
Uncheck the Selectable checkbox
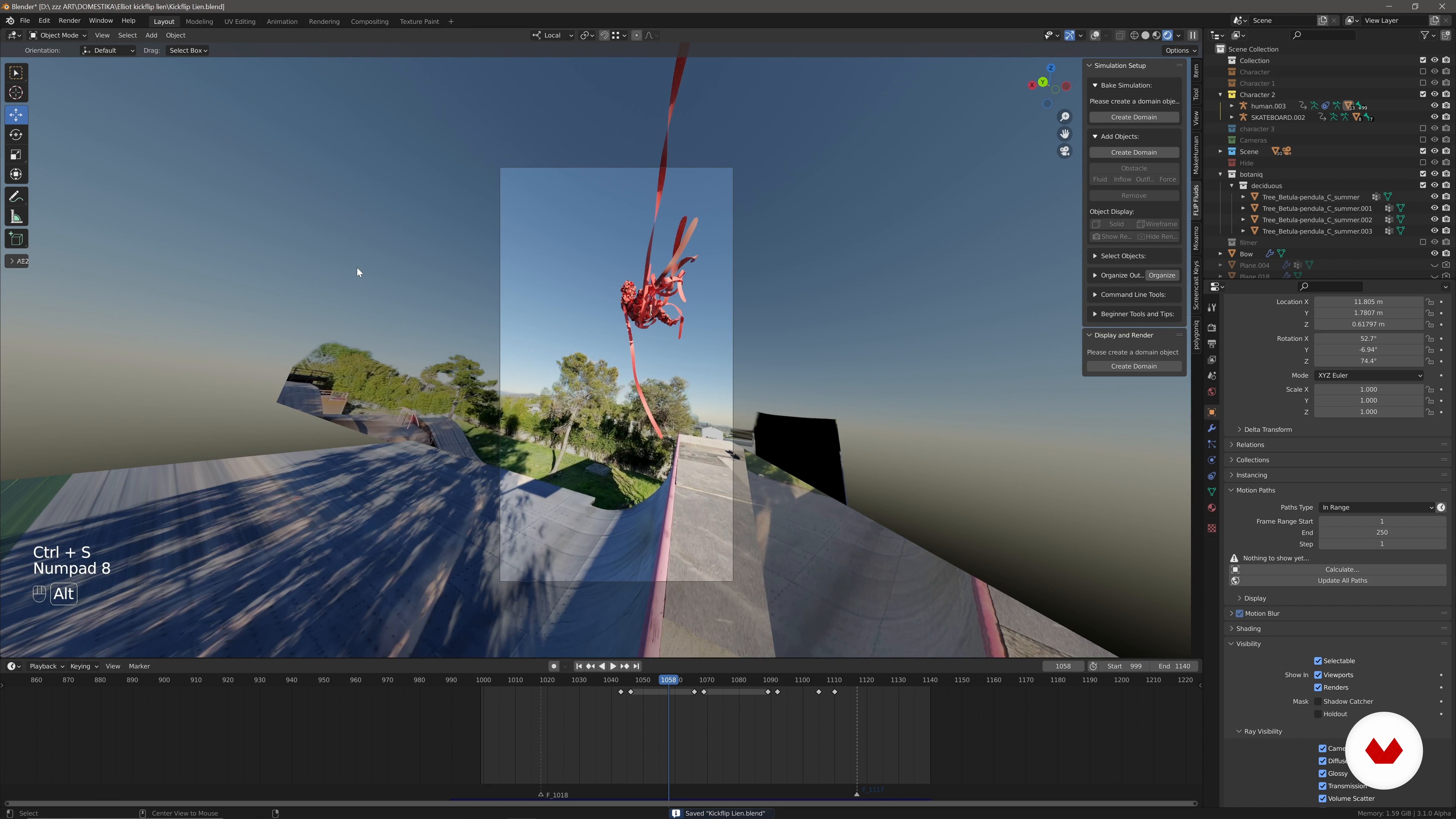tap(1318, 661)
